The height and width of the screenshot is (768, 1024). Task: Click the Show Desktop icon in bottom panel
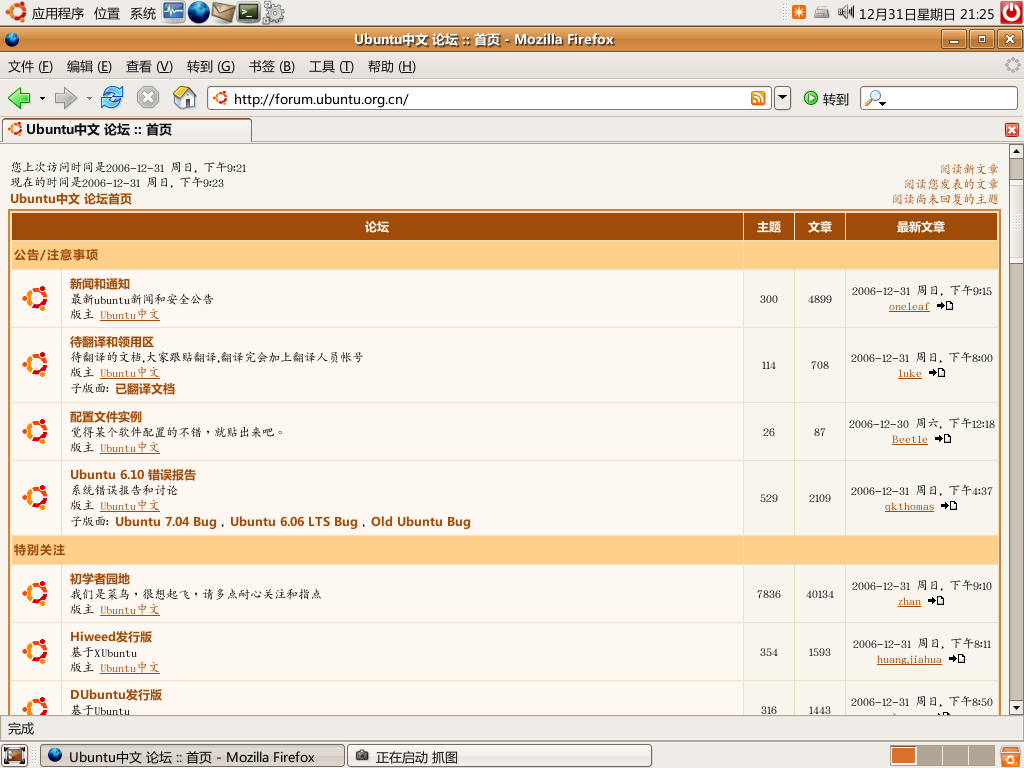14,756
